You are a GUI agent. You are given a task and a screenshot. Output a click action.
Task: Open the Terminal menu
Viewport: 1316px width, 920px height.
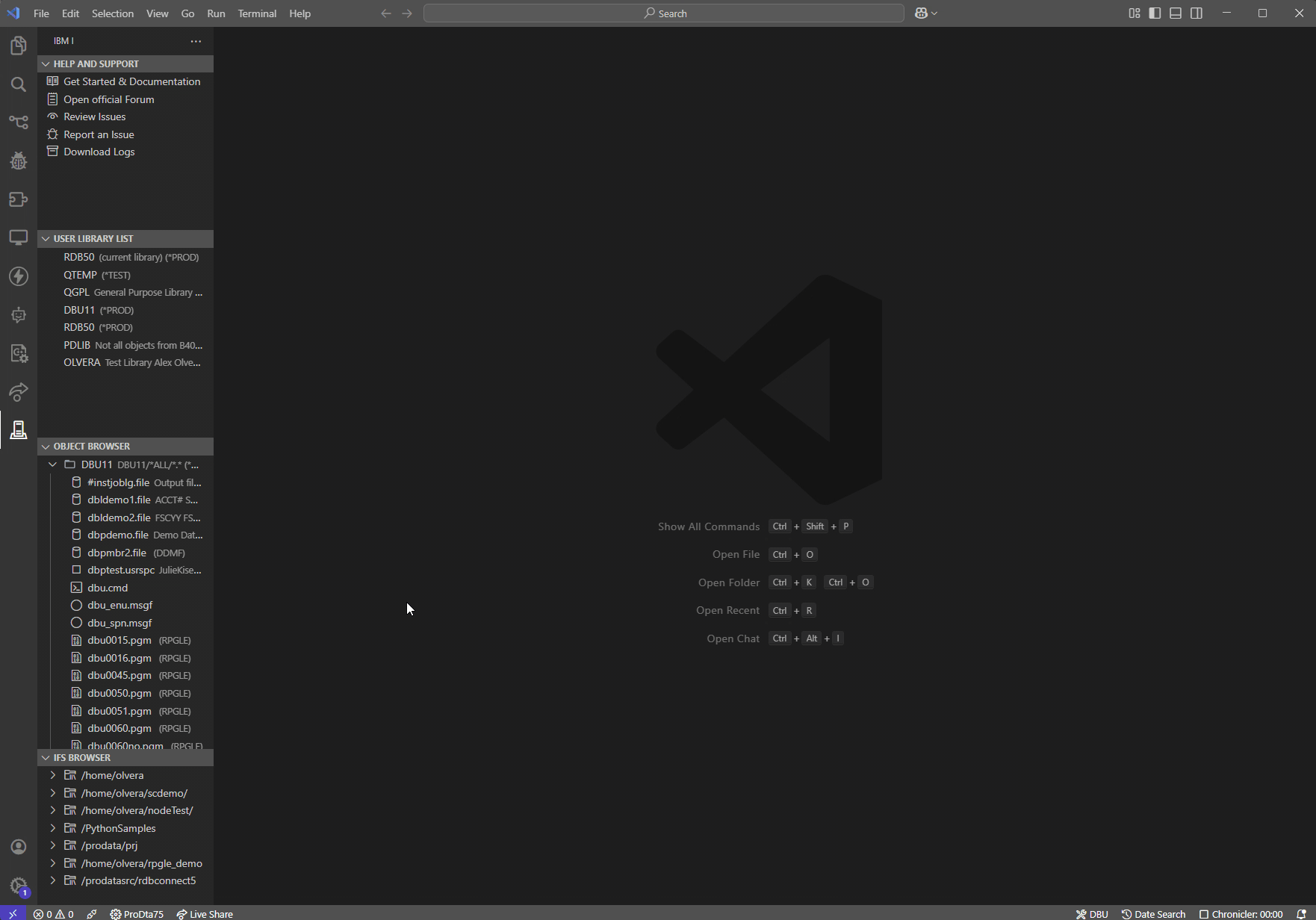(x=257, y=13)
